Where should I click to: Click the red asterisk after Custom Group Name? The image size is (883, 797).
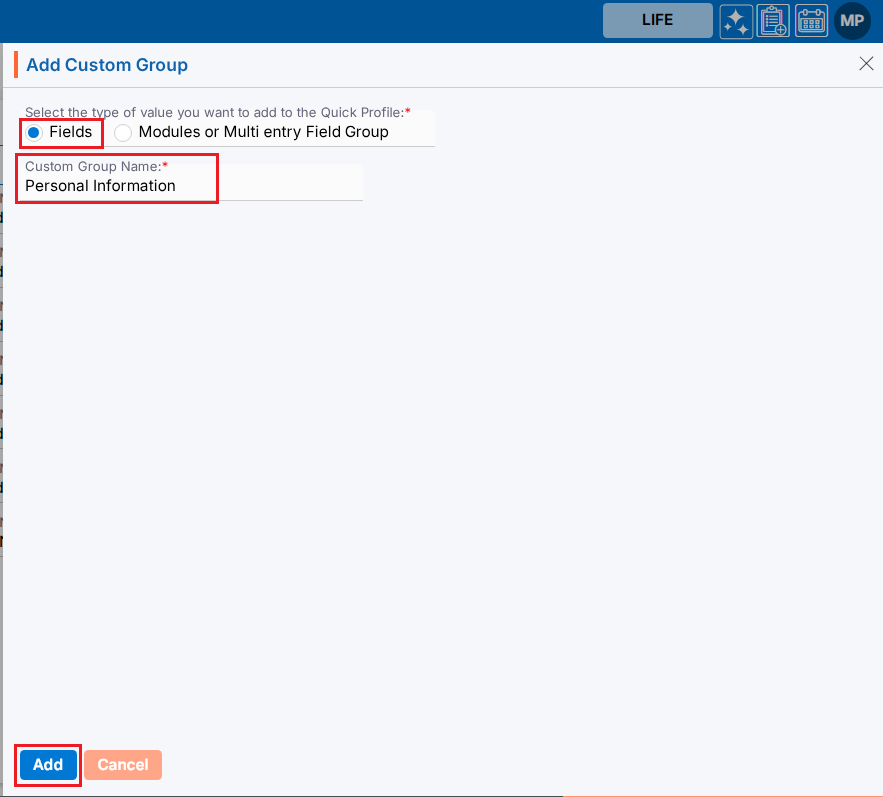tap(165, 166)
